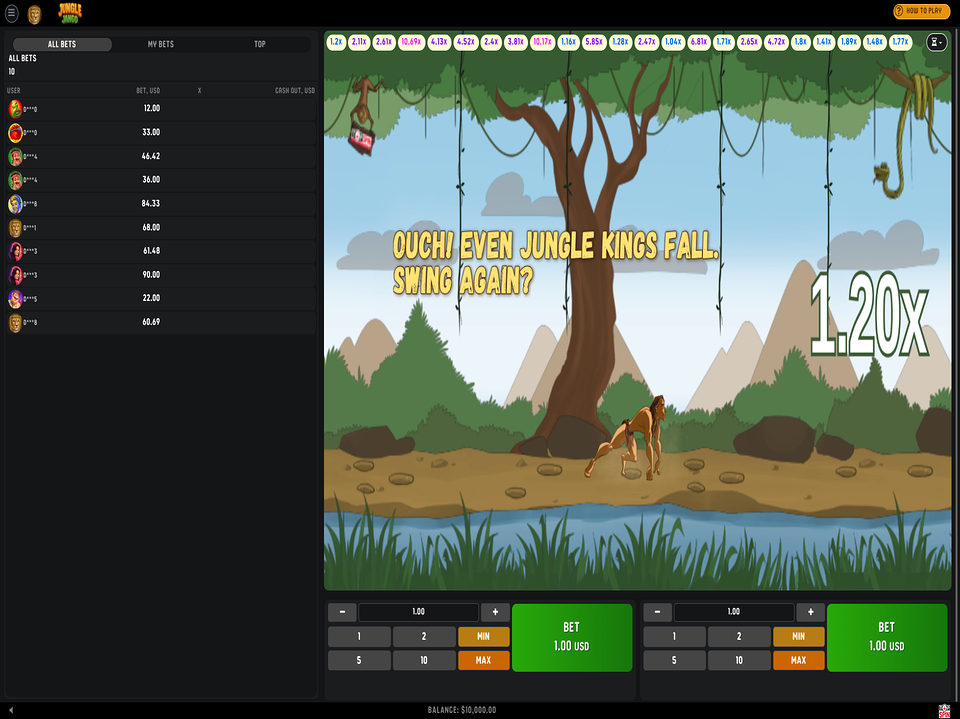
Task: Open the hamburger menu icon
Action: pyautogui.click(x=12, y=13)
